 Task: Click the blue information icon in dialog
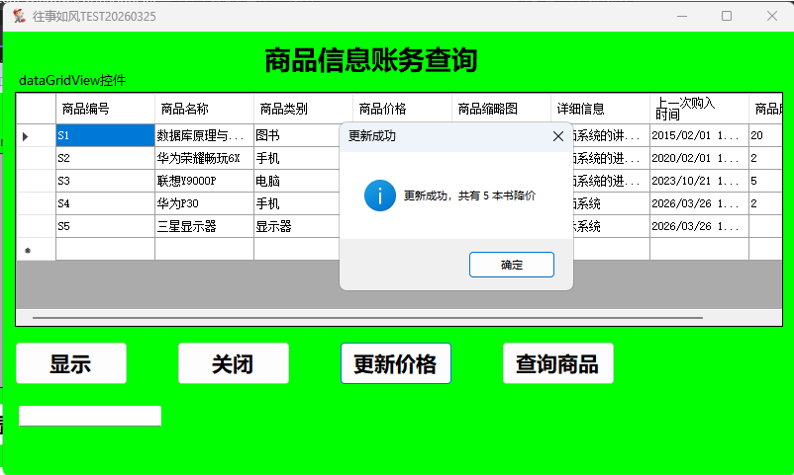point(380,195)
